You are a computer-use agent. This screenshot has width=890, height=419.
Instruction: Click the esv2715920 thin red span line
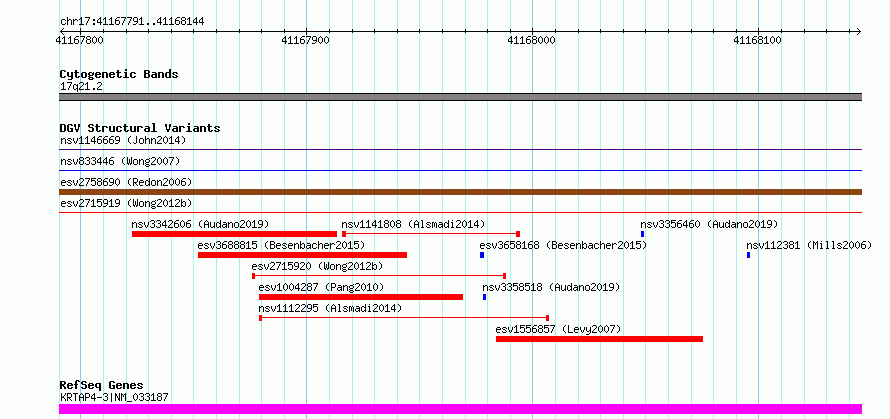379,276
